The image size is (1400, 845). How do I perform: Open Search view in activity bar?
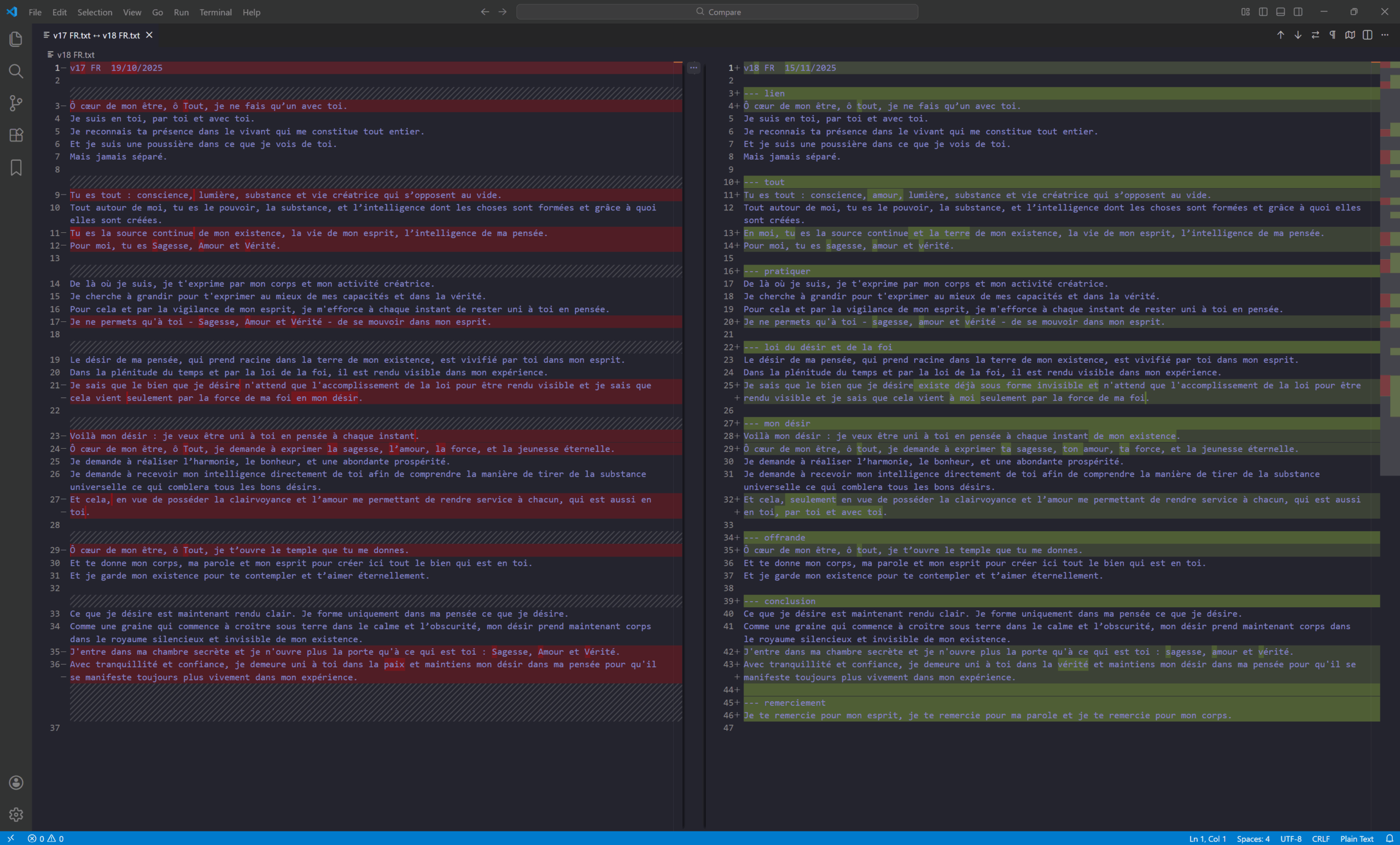click(x=16, y=71)
